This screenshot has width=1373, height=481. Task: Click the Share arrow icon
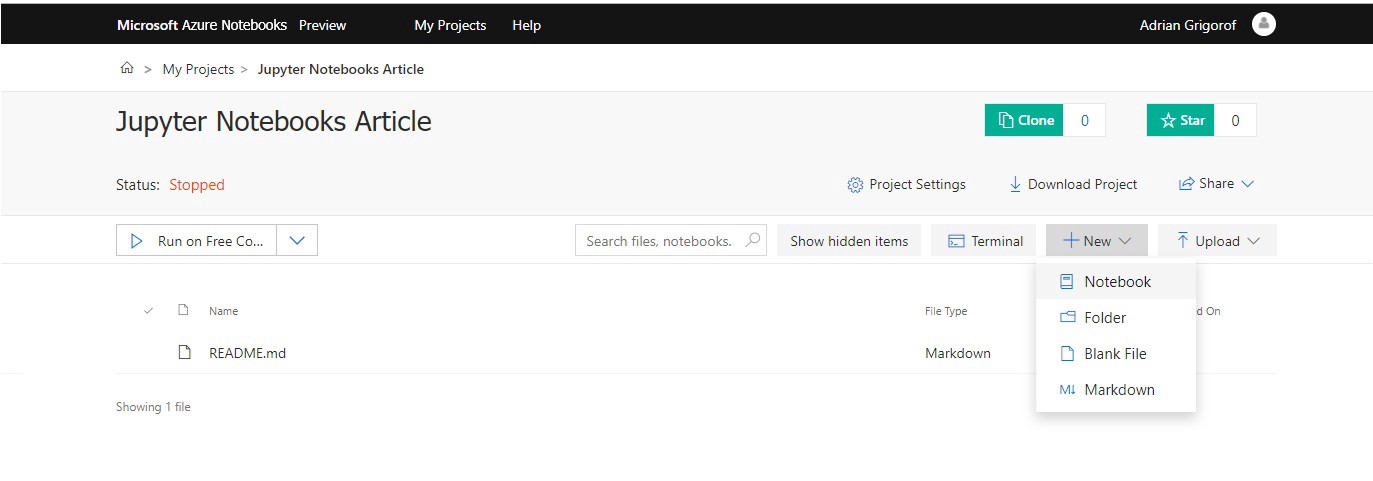(1187, 184)
